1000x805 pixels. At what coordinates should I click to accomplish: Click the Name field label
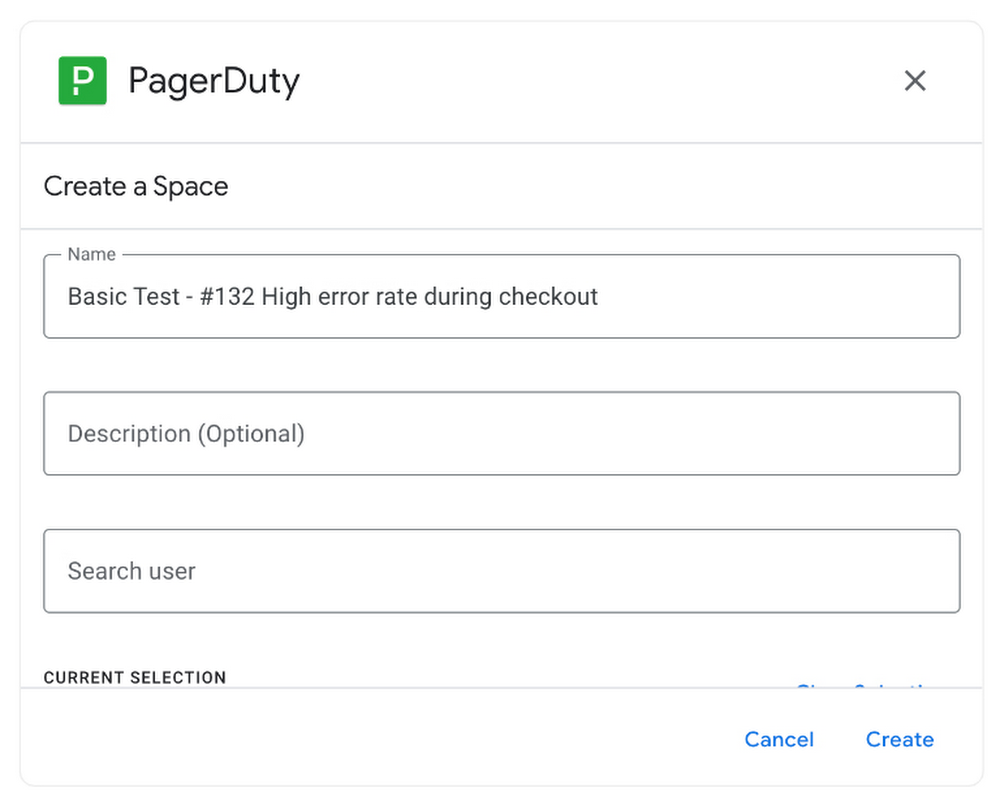click(x=89, y=254)
